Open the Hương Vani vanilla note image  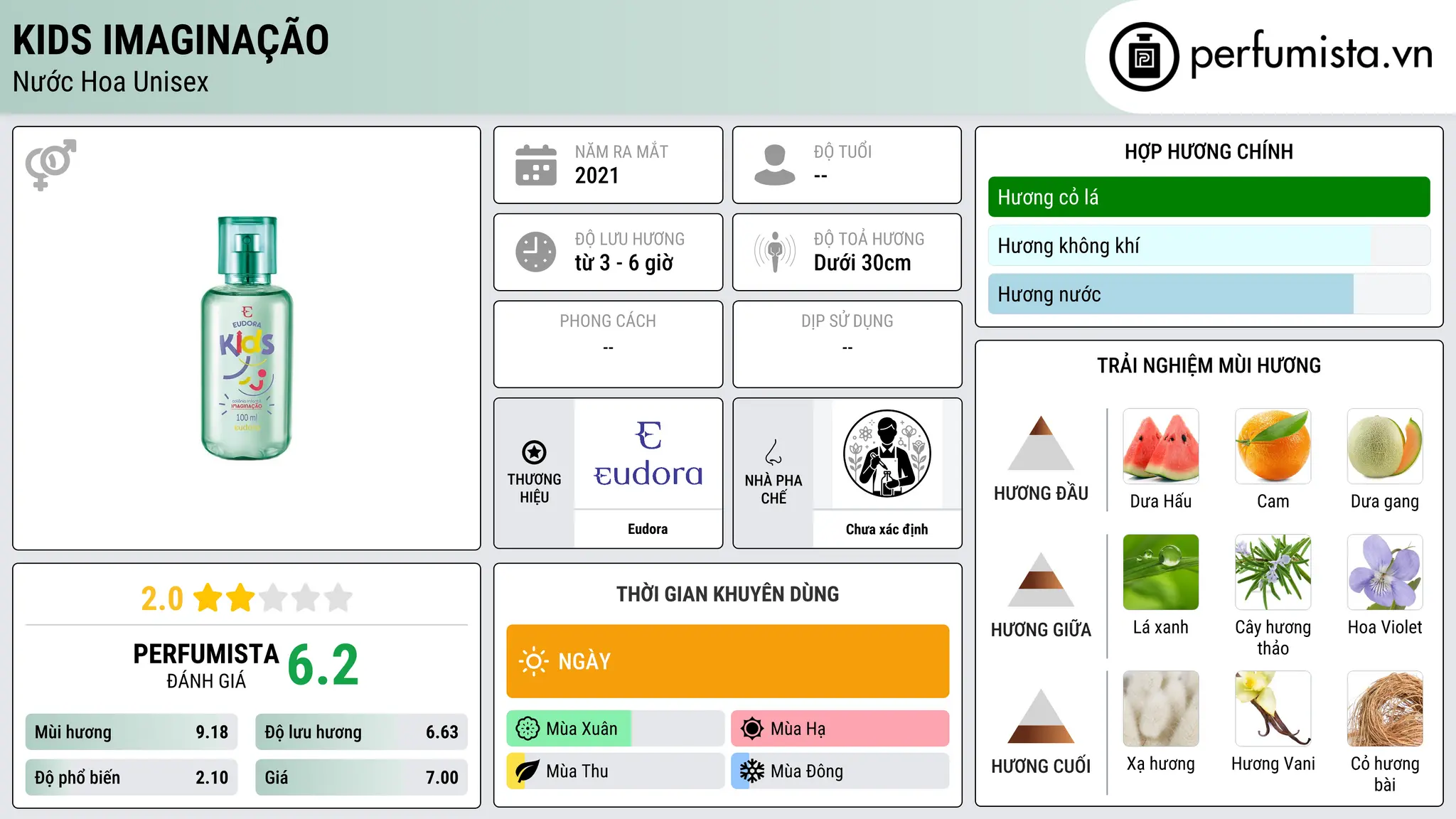tap(1273, 708)
